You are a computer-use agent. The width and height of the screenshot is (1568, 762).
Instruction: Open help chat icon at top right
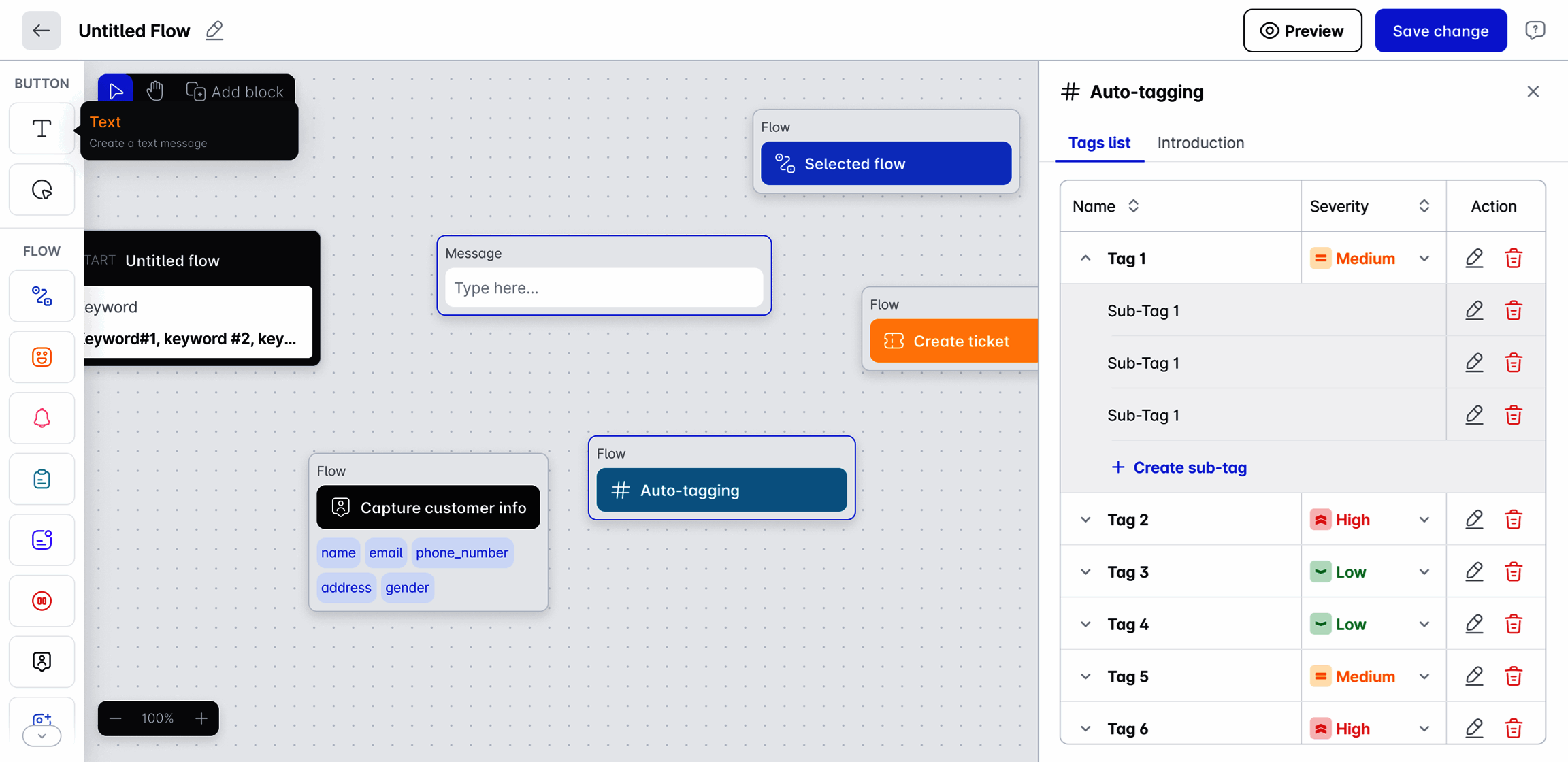(x=1535, y=31)
